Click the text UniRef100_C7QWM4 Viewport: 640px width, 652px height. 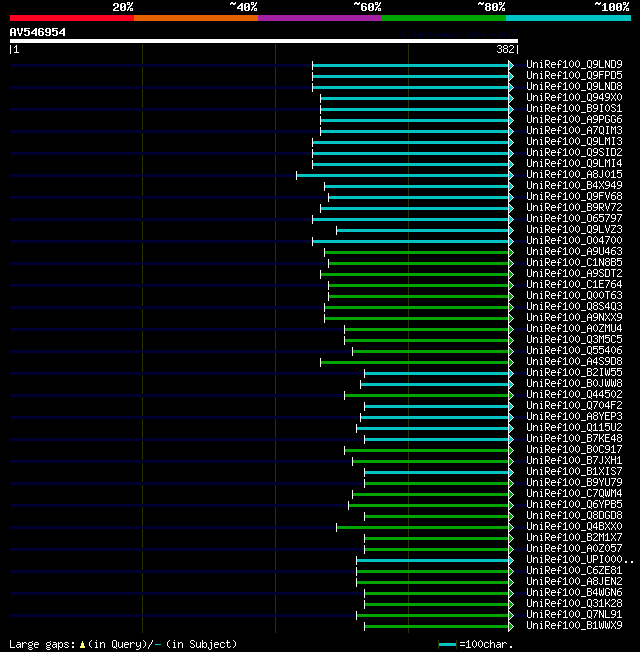(574, 494)
